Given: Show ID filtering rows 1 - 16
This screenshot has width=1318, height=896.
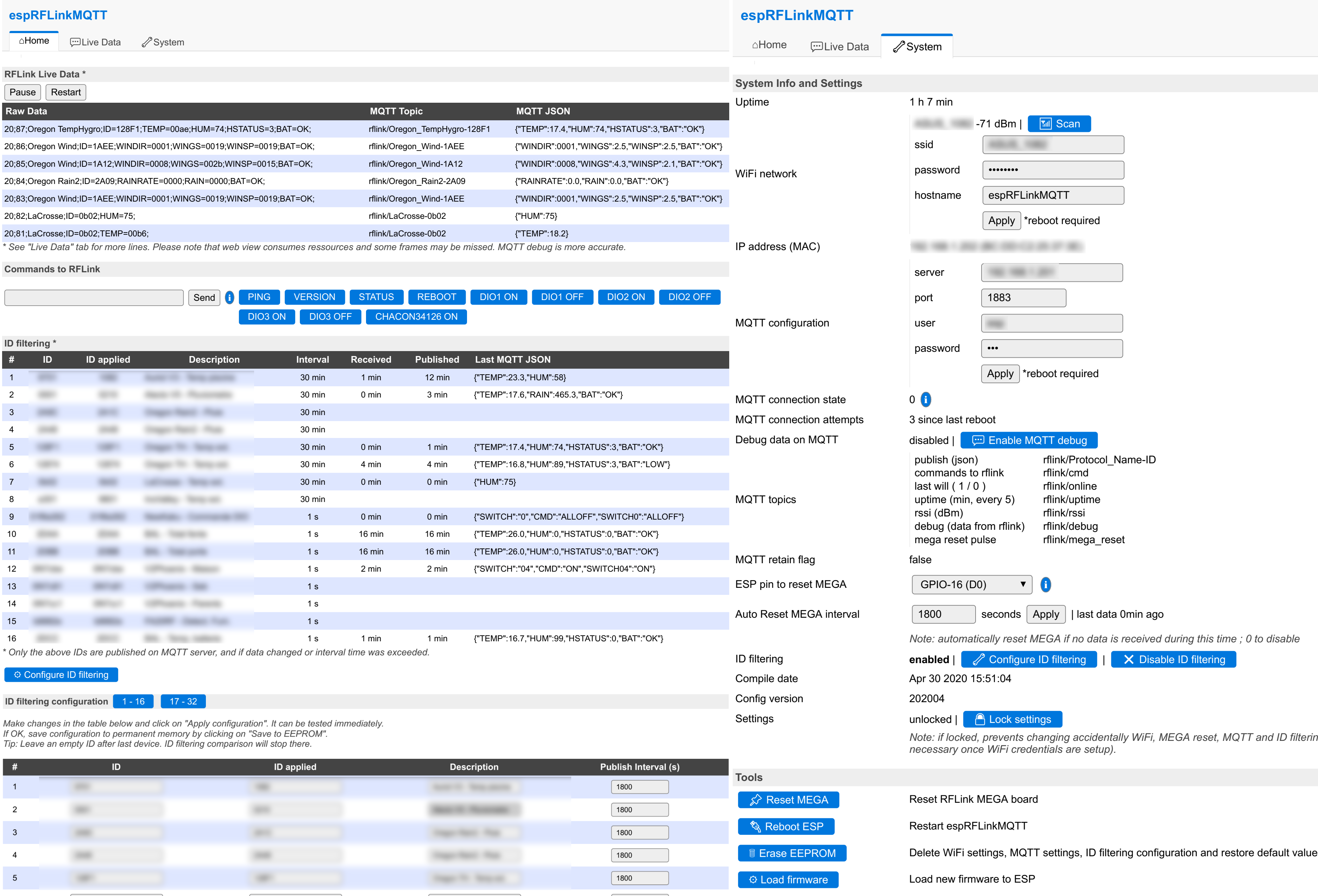Looking at the screenshot, I should coord(133,701).
